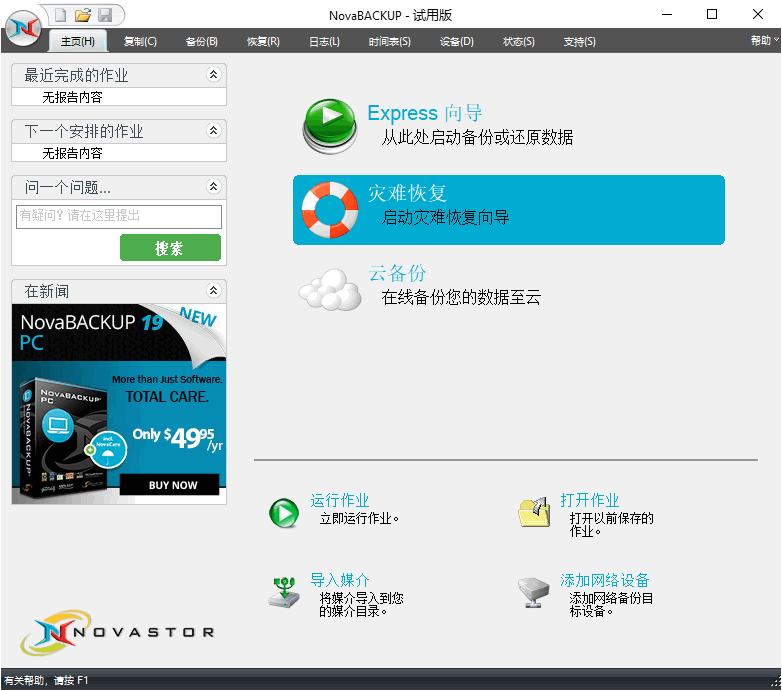Collapse the 下一个安排的作业 panel
This screenshot has width=782, height=691.
(213, 131)
